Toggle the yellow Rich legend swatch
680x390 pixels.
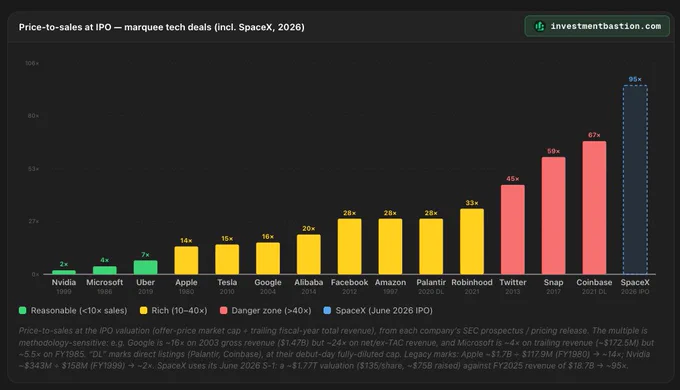(144, 310)
